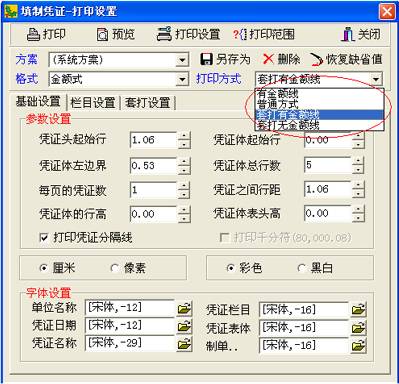Choose 套打无金额线 from the dropdown list
399x384 pixels.
coord(320,125)
